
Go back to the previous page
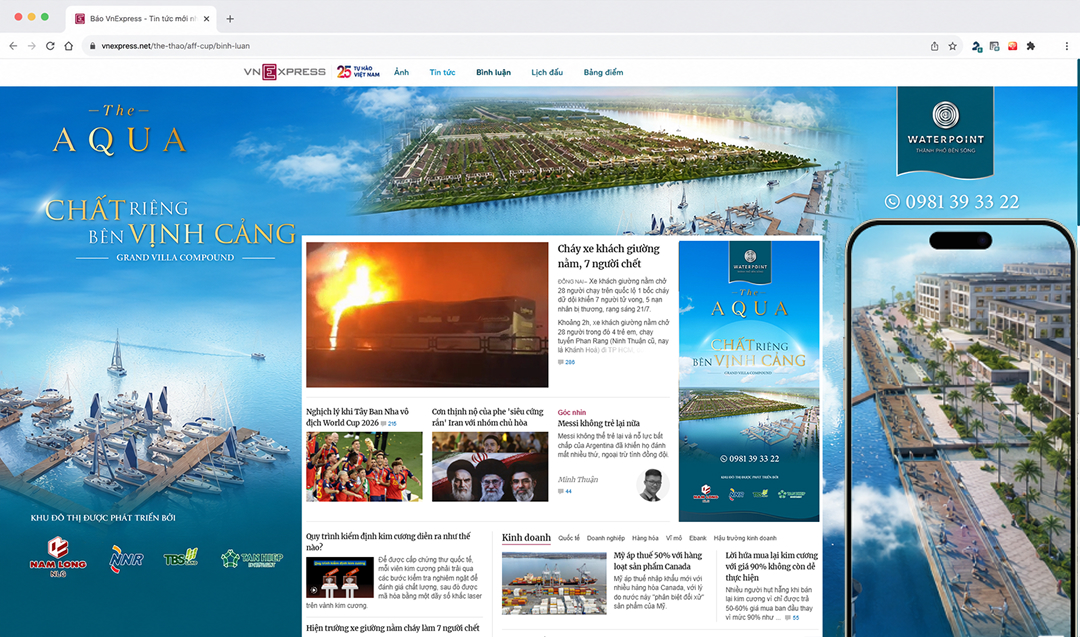point(13,46)
